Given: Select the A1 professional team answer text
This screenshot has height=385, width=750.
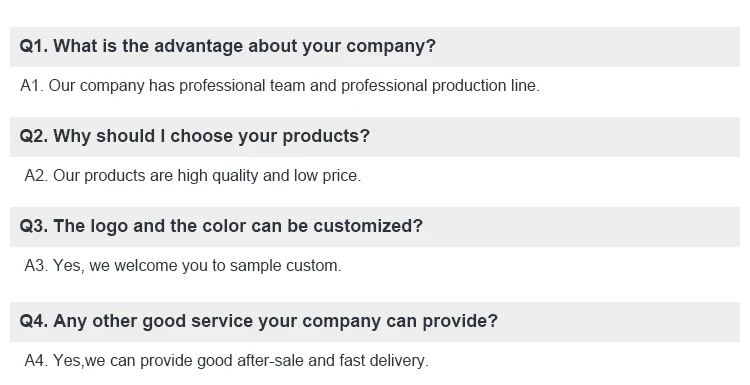Looking at the screenshot, I should pos(280,86).
